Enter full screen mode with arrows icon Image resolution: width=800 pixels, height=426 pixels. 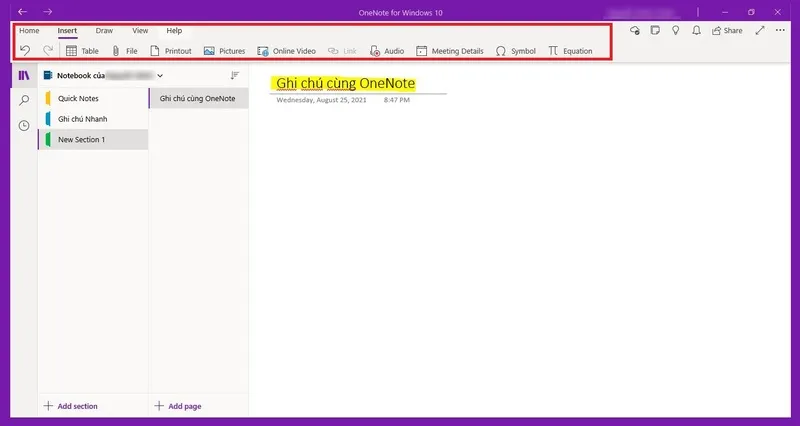pos(760,31)
